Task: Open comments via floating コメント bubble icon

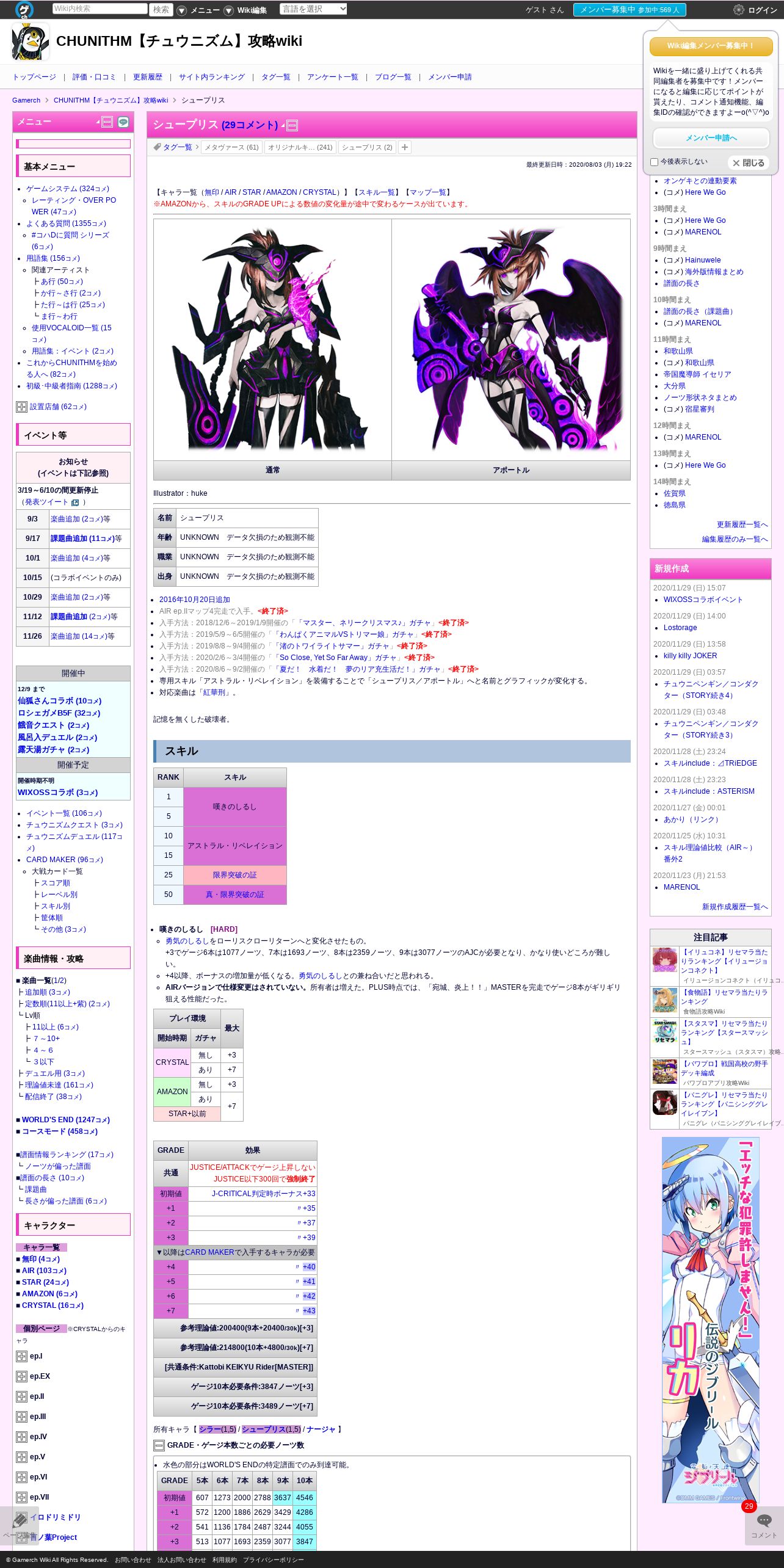Action: (x=764, y=1520)
